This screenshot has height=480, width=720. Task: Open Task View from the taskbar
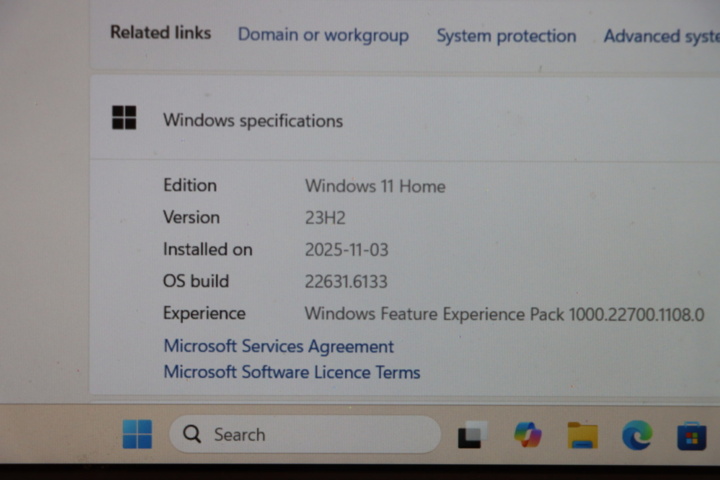[x=472, y=435]
